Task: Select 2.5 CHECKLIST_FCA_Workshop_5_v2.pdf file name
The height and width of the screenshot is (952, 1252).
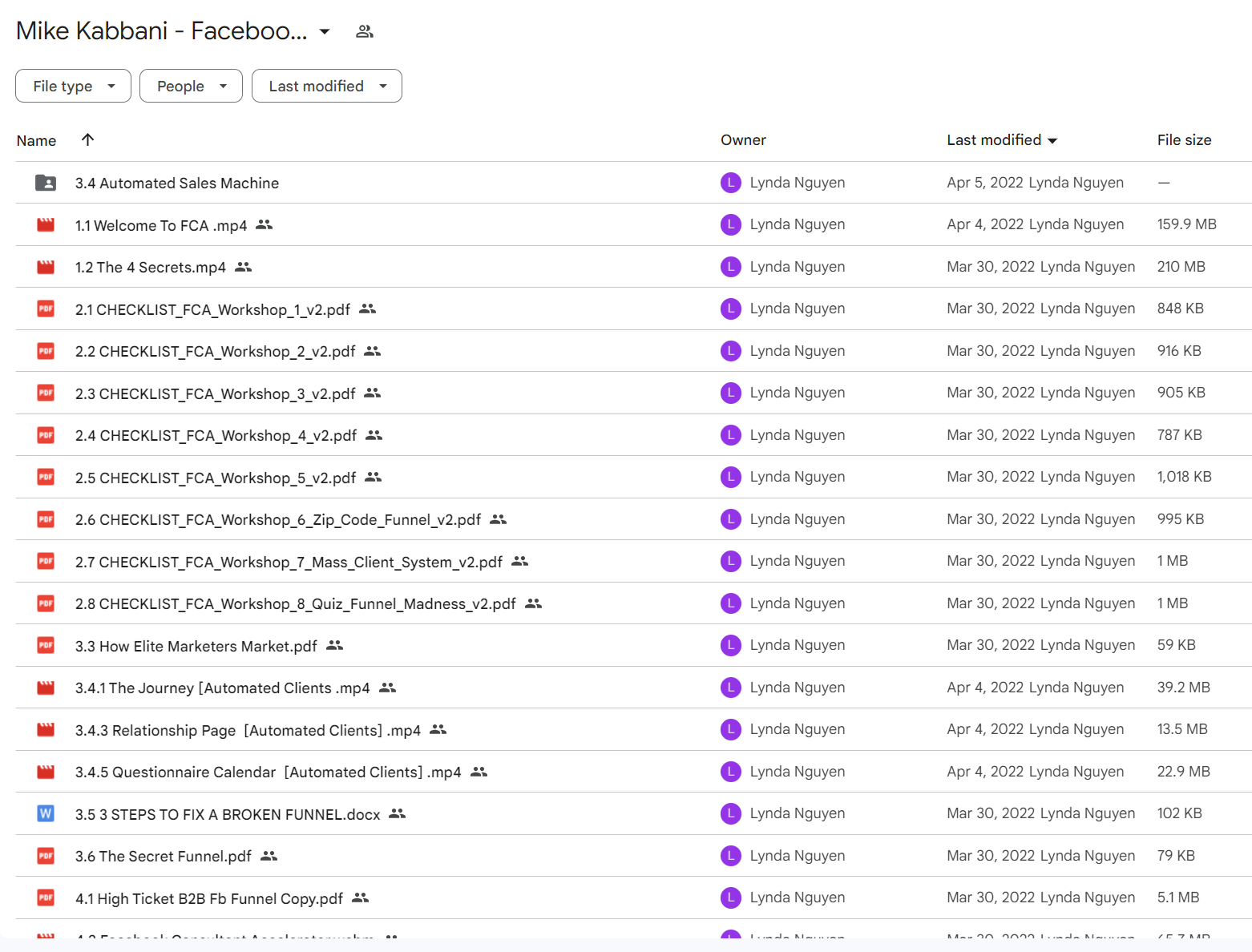Action: tap(216, 478)
